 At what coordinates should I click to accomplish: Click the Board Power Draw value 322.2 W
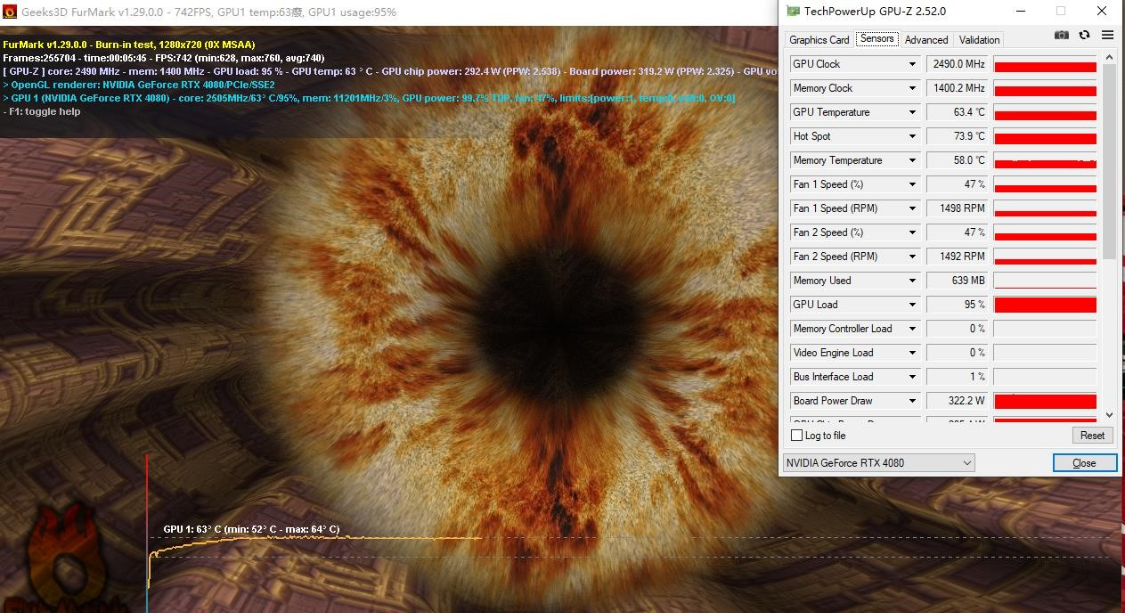[957, 401]
